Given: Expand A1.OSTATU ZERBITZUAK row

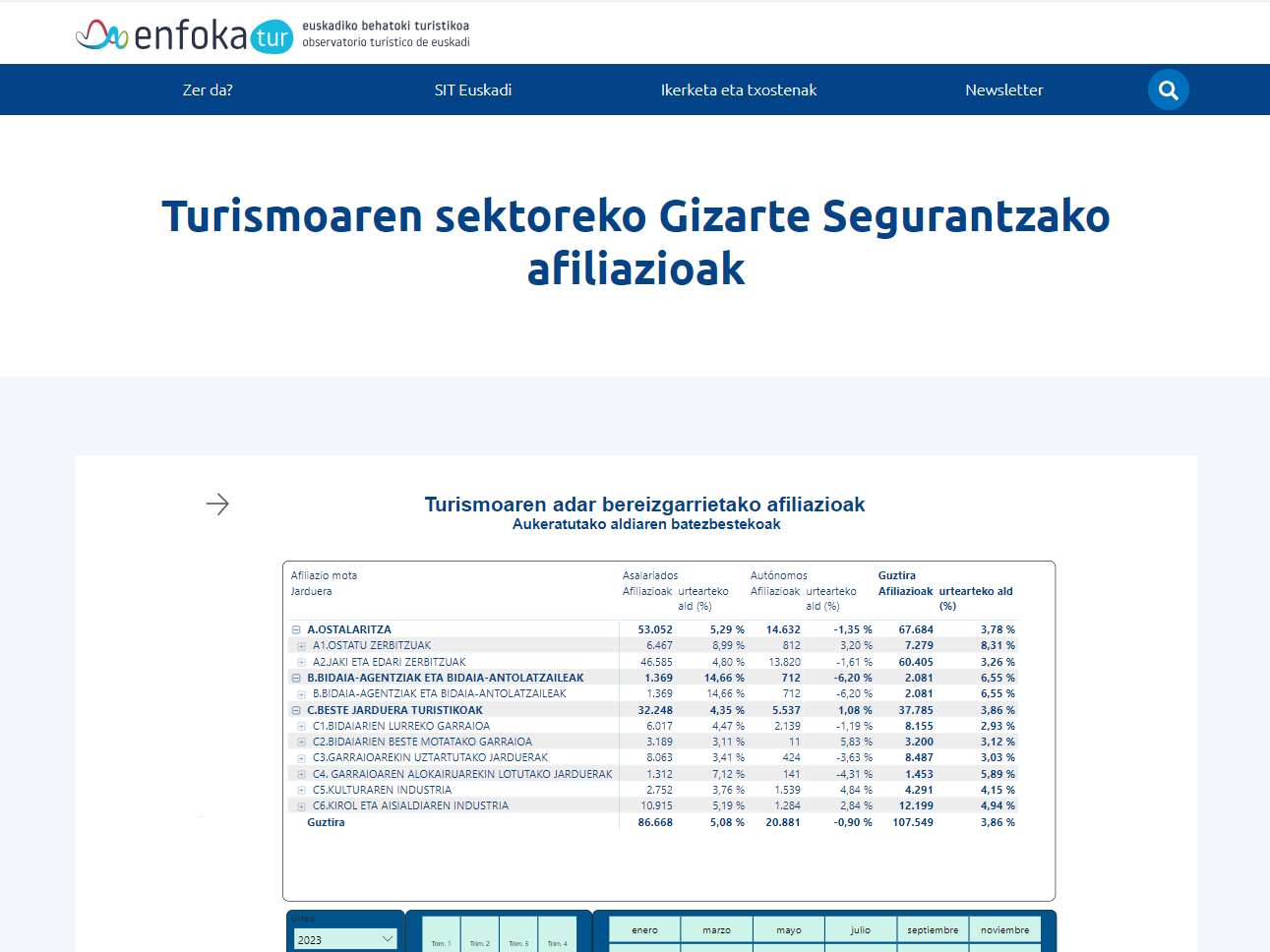Looking at the screenshot, I should point(302,646).
